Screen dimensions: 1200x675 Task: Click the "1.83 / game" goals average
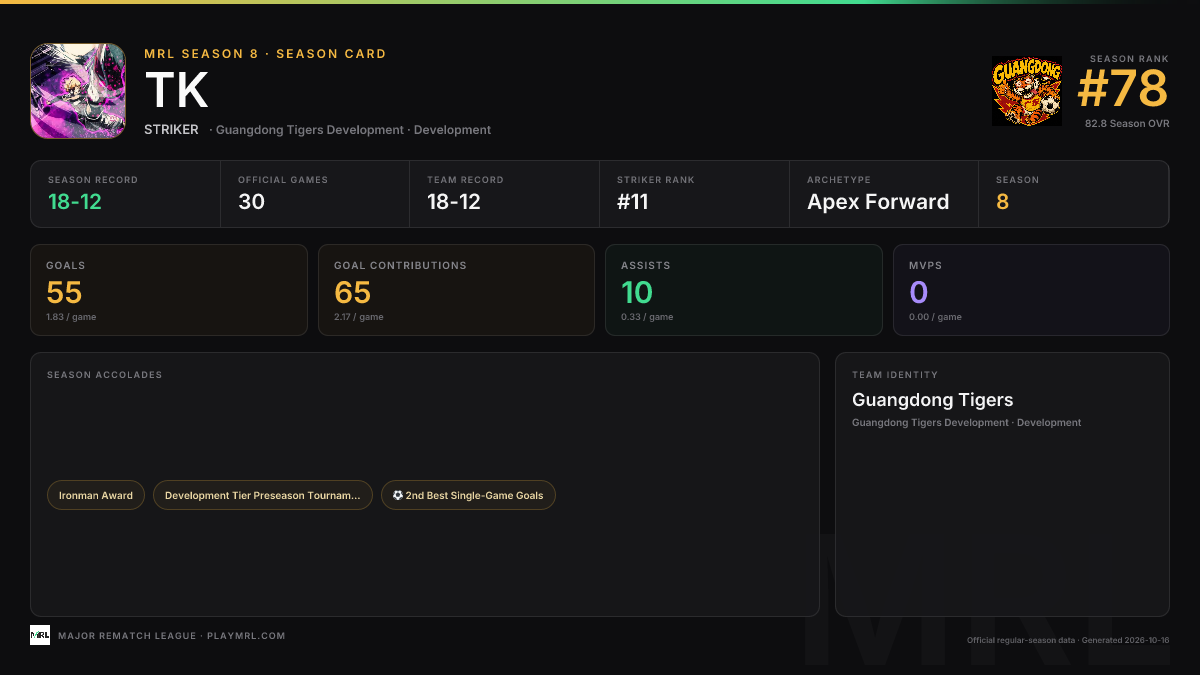71,317
